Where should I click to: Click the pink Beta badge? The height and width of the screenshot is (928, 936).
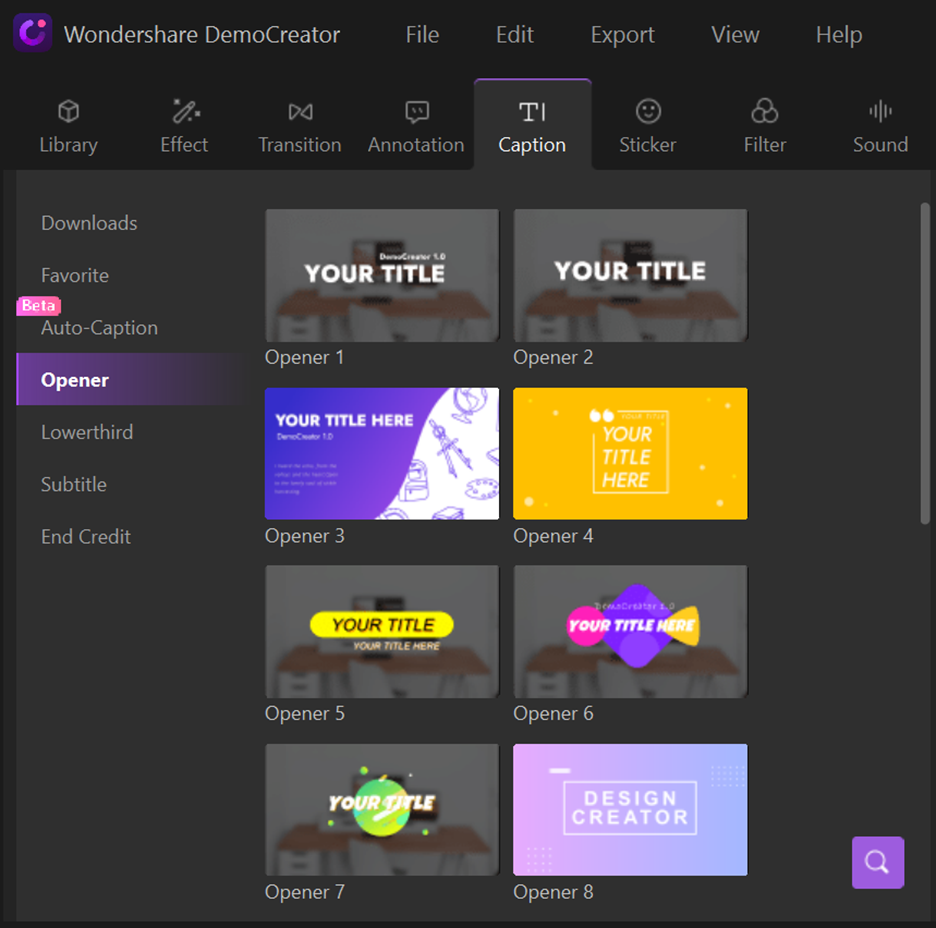[38, 306]
